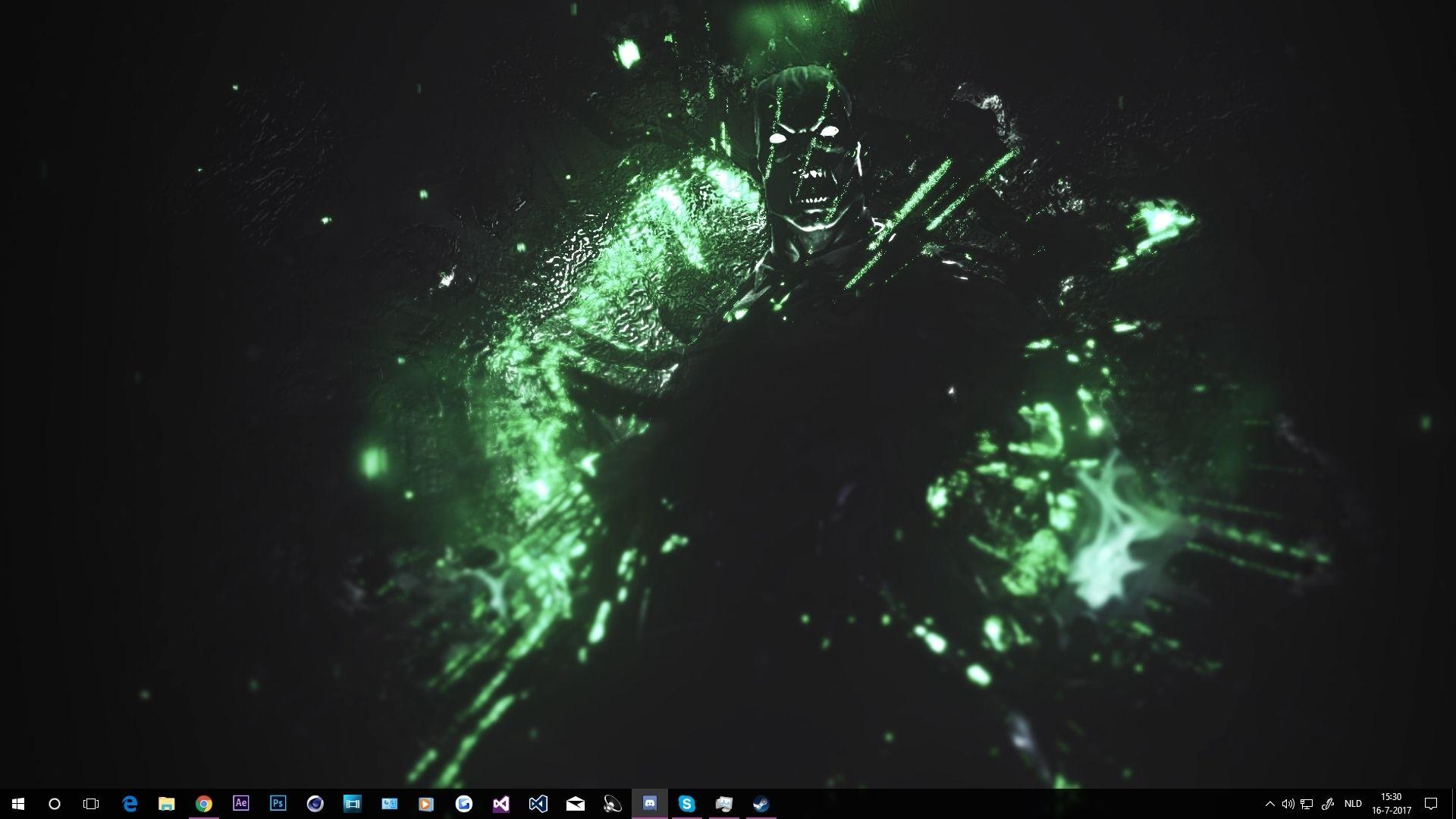
Task: Open Task View on taskbar
Action: pyautogui.click(x=91, y=804)
